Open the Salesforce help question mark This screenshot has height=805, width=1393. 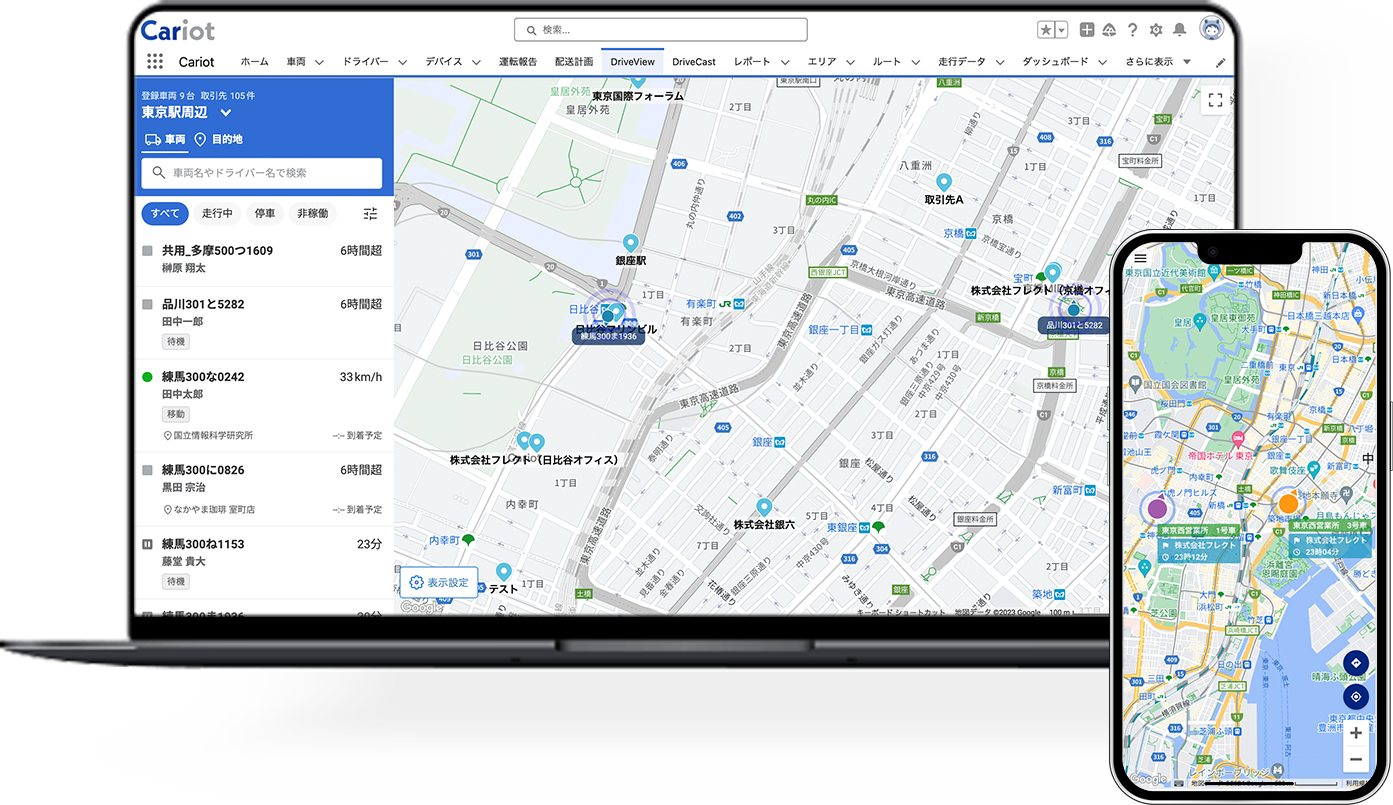coord(1132,30)
